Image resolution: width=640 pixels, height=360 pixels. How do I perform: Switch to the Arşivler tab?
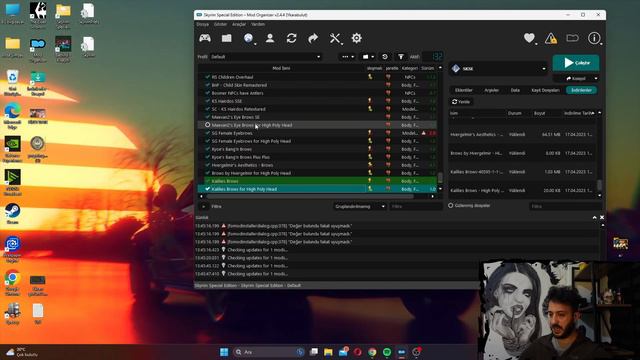(x=492, y=90)
